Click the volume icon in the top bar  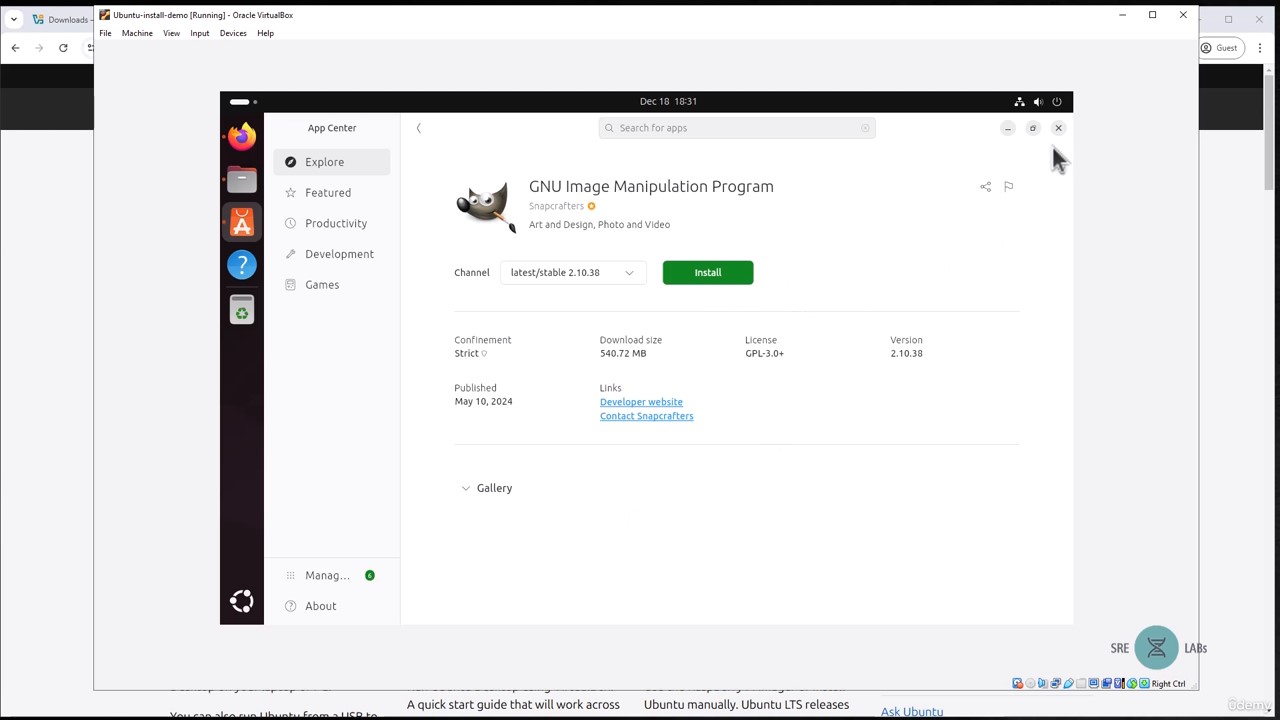point(1038,102)
